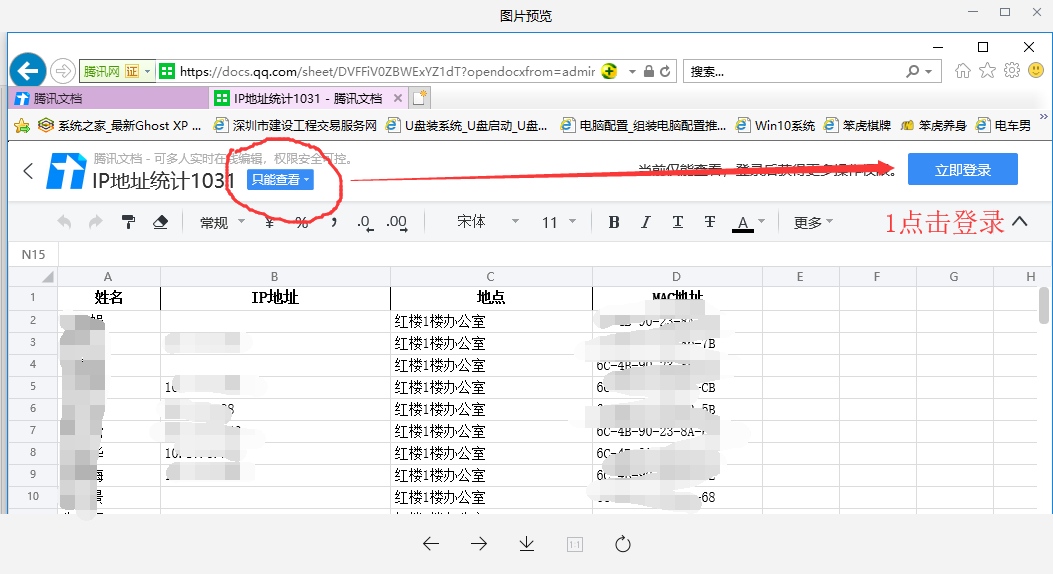Screen dimensions: 1053x574
Task: Select the eraser clear-format icon
Action: [160, 222]
